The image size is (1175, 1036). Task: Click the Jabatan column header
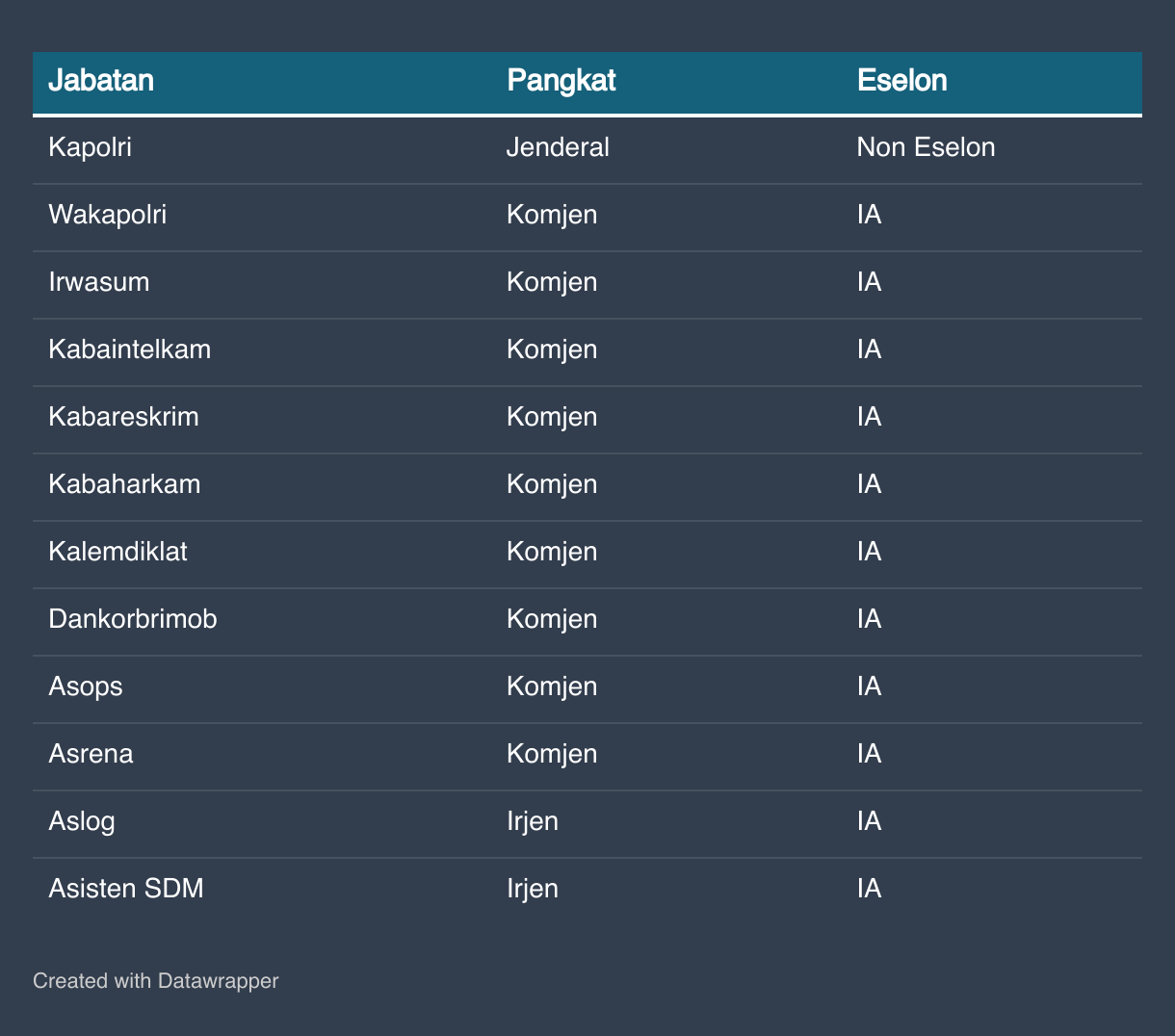101,80
